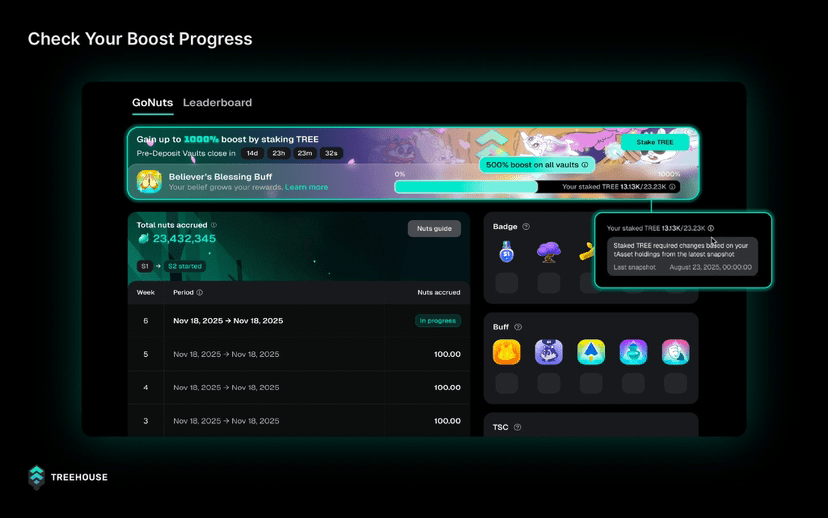Click the 32s countdown chip
828x518 pixels.
(331, 153)
